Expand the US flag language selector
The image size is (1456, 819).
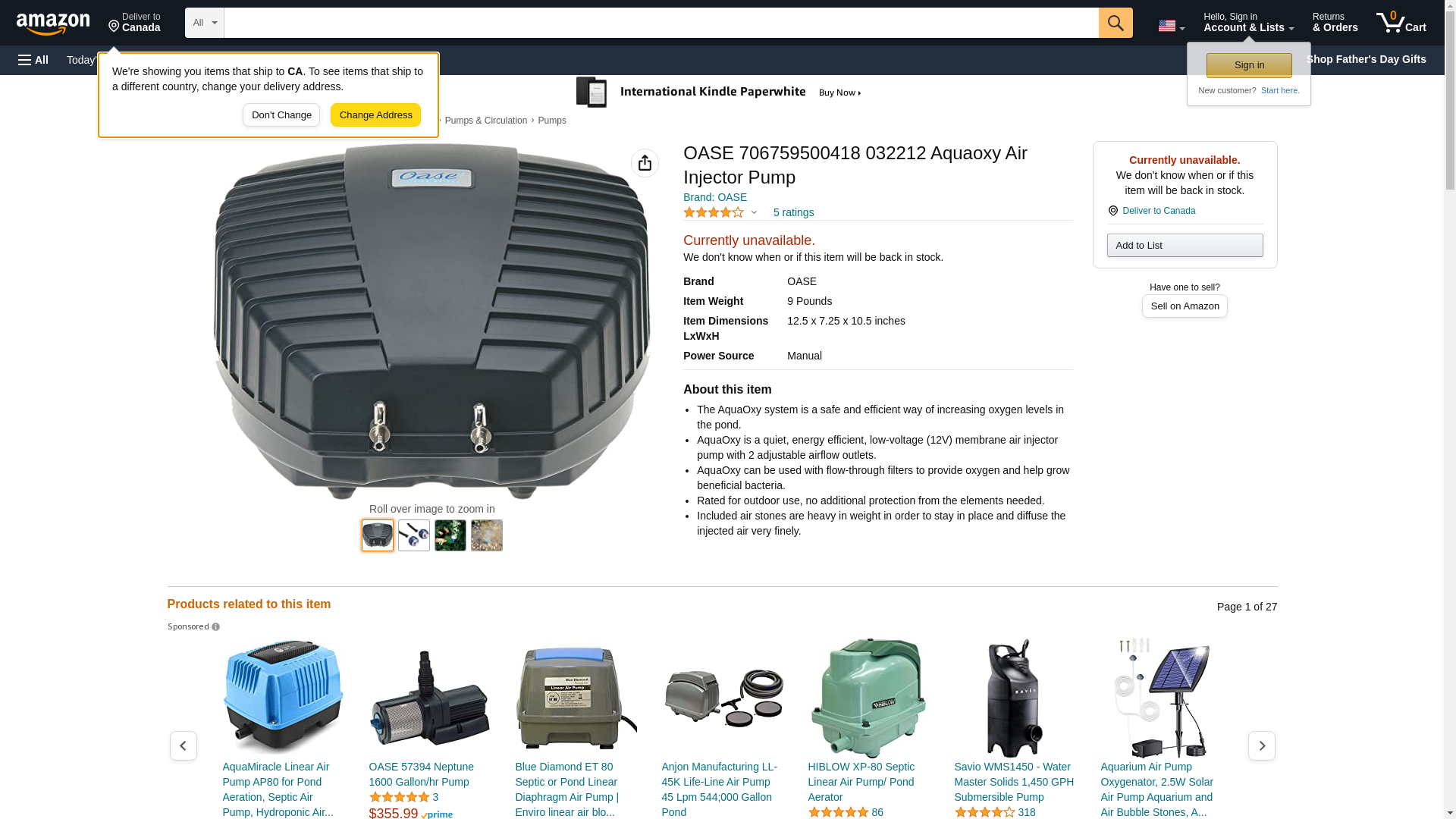[x=1171, y=27]
